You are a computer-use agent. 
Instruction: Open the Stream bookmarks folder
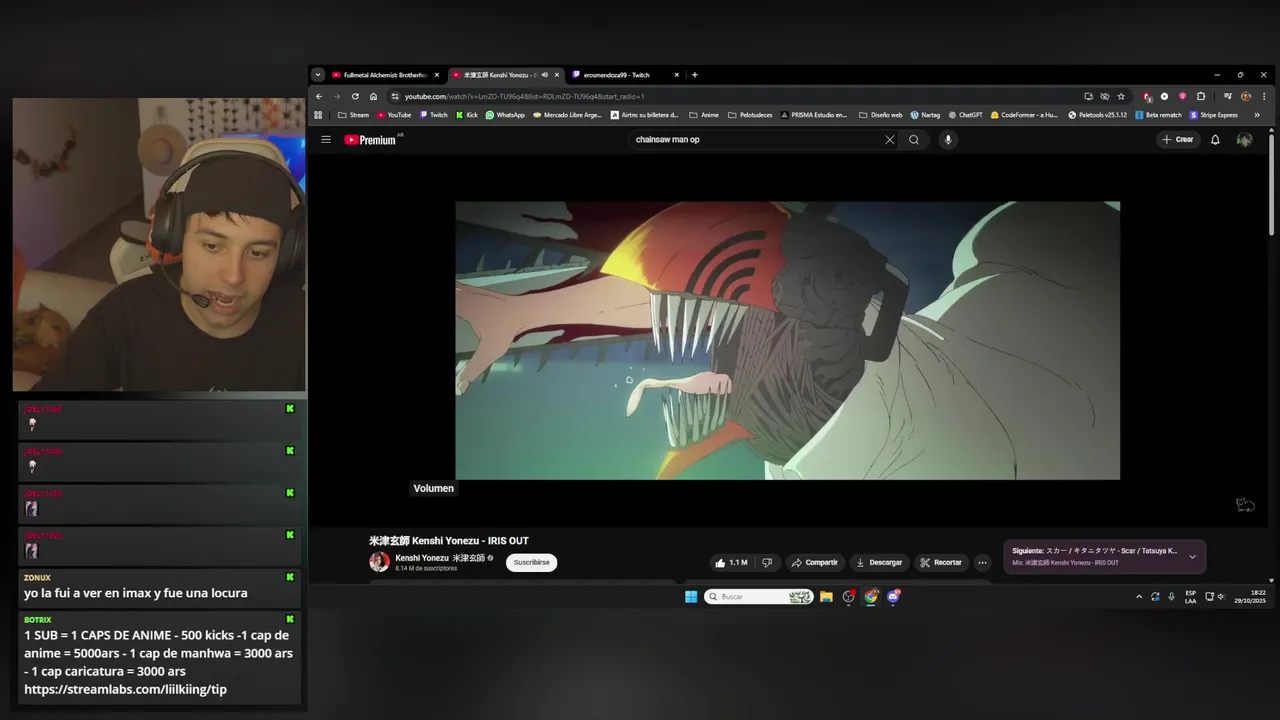tap(353, 115)
